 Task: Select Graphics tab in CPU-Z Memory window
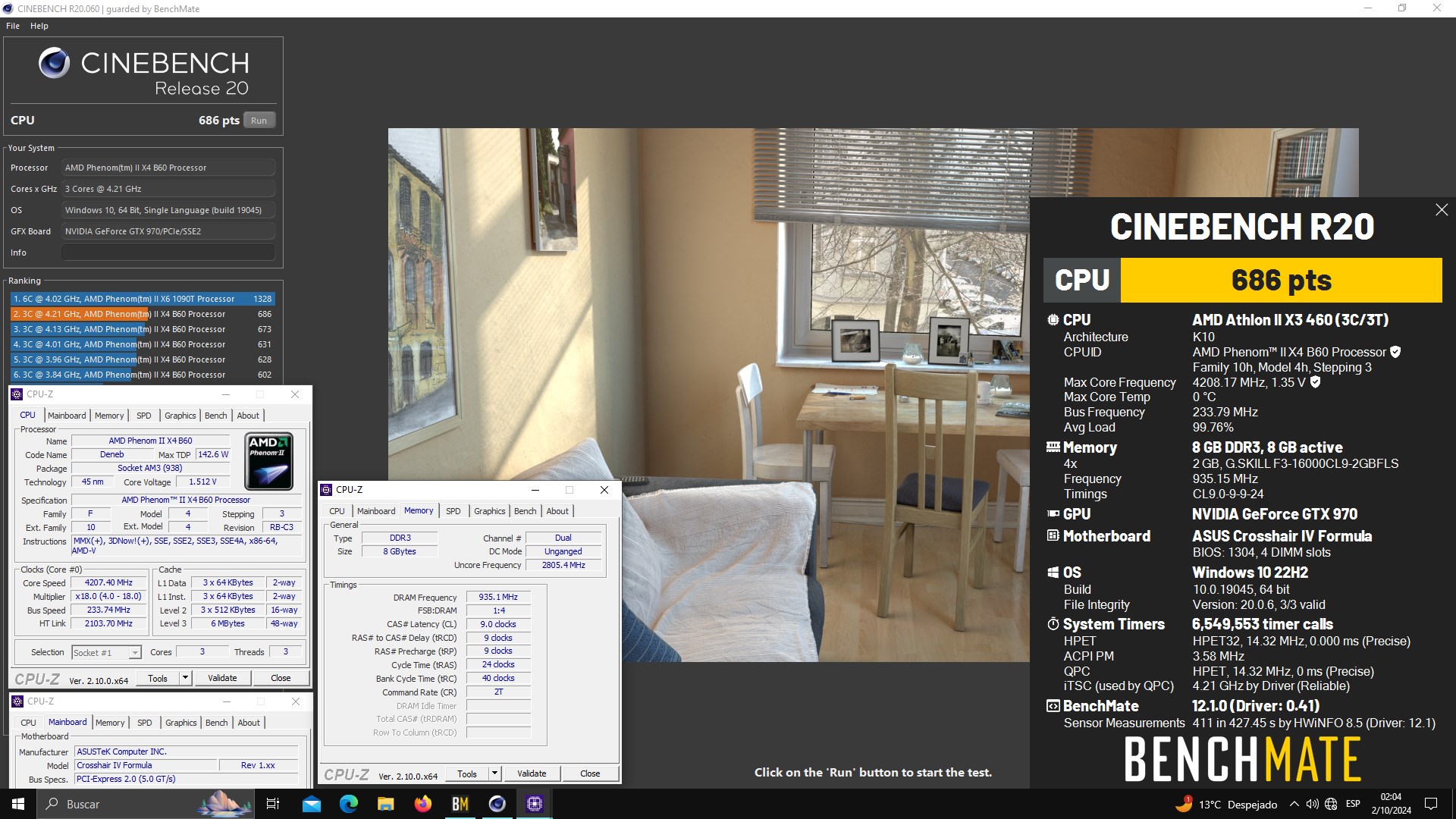click(490, 511)
